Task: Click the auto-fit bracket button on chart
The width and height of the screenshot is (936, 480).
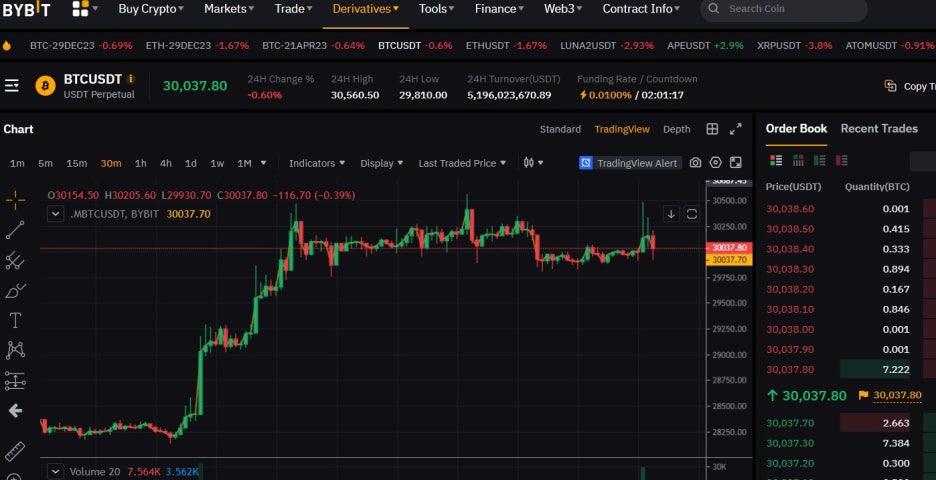Action: (x=692, y=214)
